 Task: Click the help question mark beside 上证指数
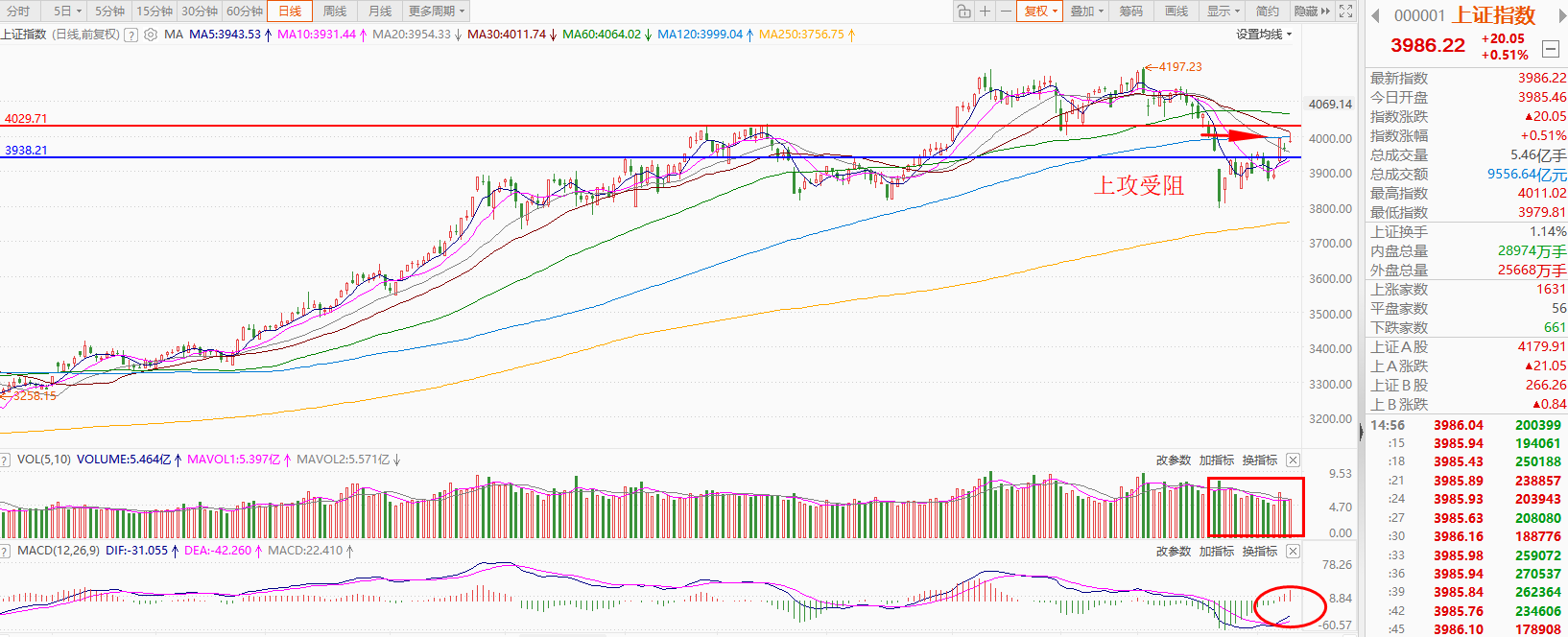tap(131, 35)
